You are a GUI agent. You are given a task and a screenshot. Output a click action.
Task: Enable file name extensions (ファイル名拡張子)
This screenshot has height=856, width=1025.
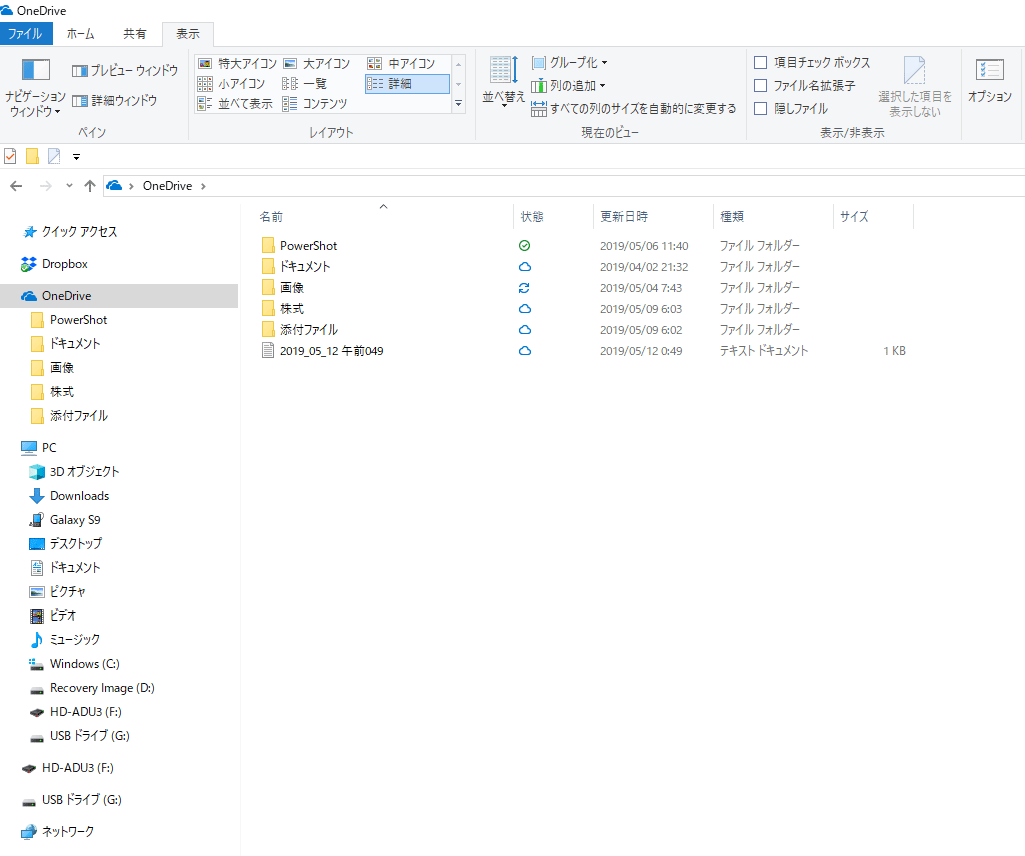tap(804, 86)
